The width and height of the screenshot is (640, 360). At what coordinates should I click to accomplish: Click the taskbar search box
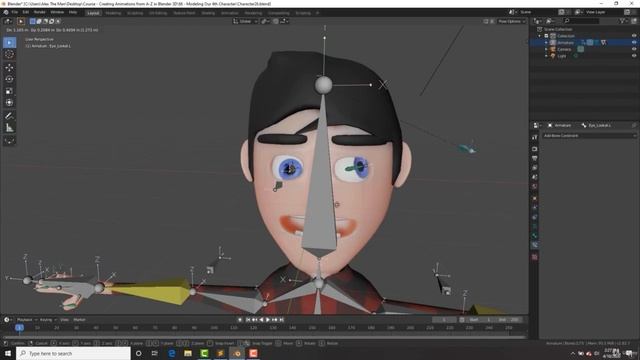[73, 353]
